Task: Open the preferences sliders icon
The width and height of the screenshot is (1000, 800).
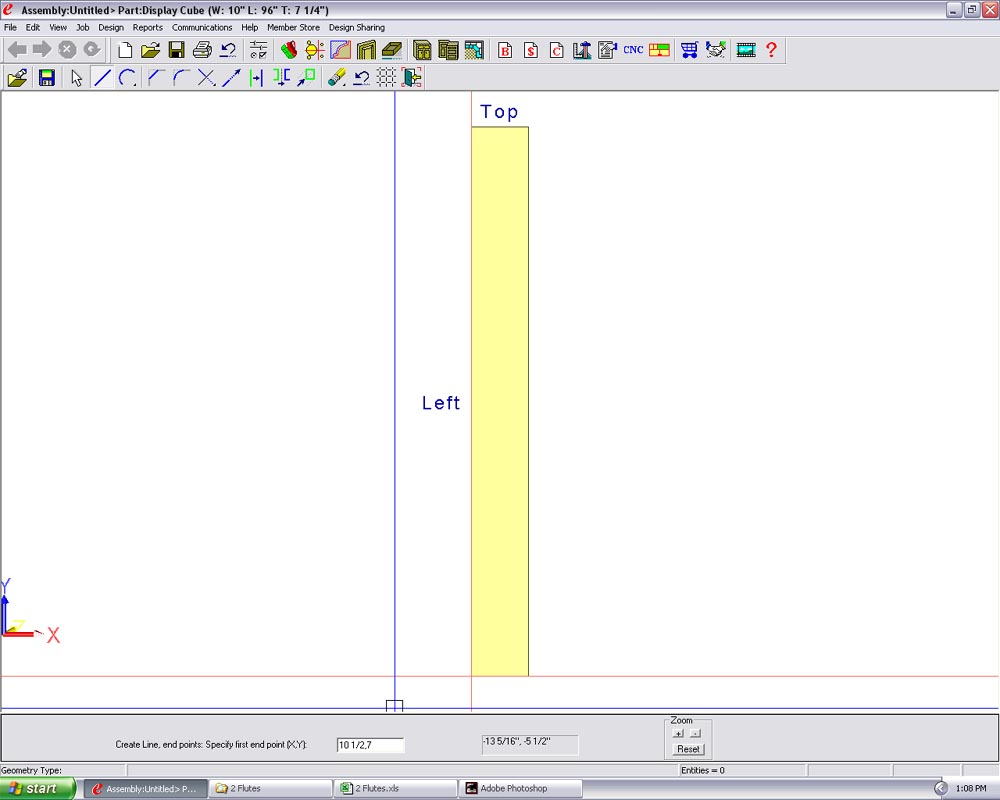Action: pyautogui.click(x=258, y=50)
